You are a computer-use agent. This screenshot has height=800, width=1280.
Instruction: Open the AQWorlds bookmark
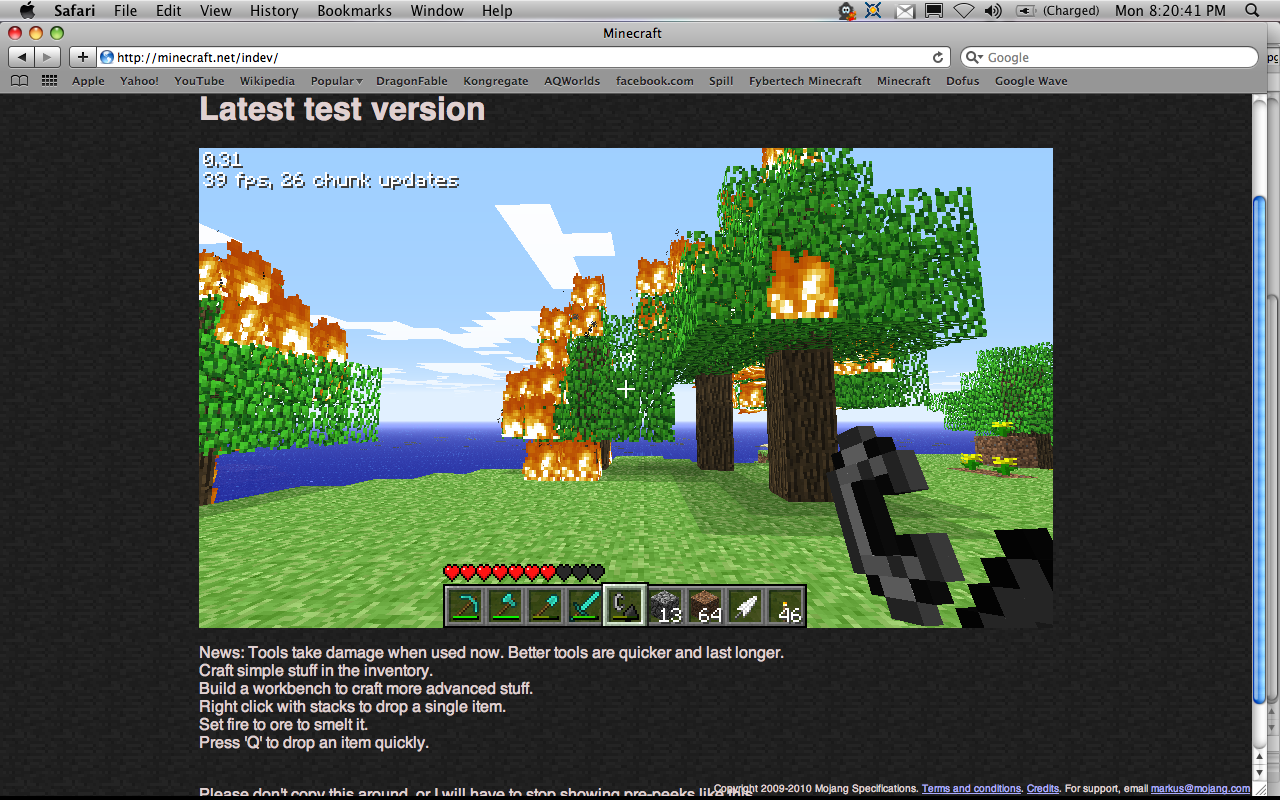[x=572, y=81]
